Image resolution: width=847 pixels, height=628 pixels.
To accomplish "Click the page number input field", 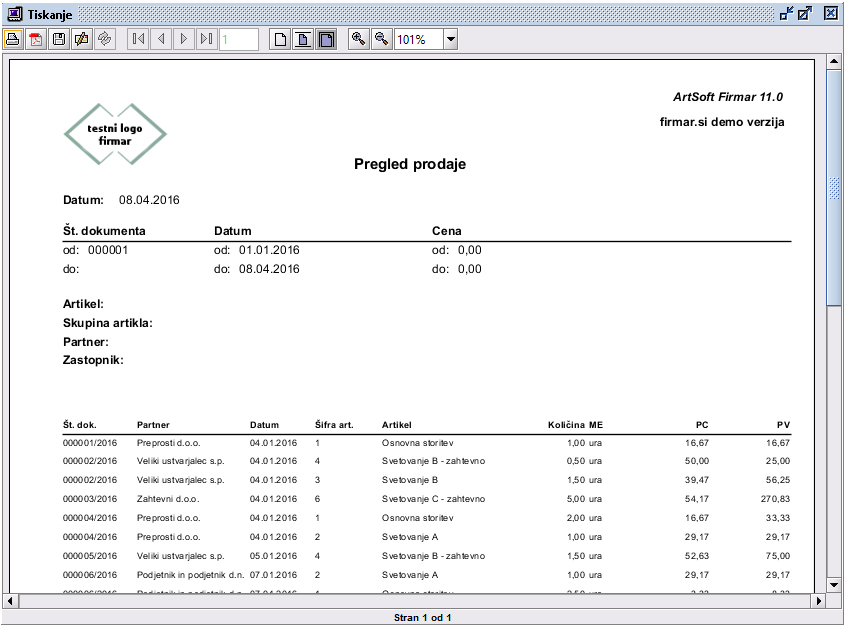I will [x=239, y=39].
